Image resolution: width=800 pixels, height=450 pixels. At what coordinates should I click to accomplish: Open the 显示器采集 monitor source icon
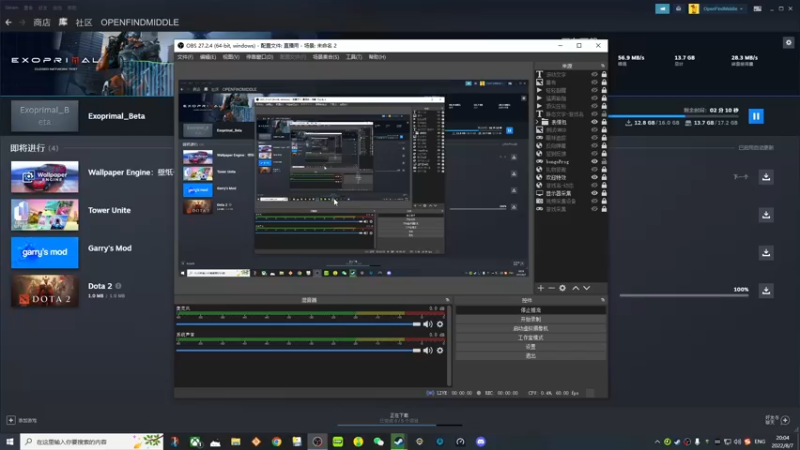coord(539,193)
